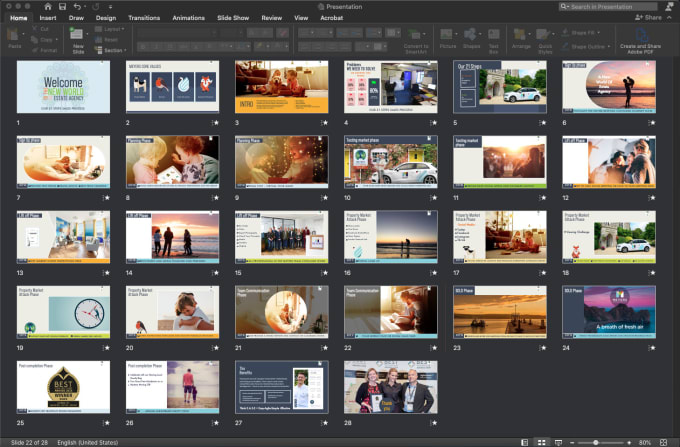Click the Slide 22 of 28 status text
Viewport: 680px width, 447px height.
pyautogui.click(x=29, y=443)
